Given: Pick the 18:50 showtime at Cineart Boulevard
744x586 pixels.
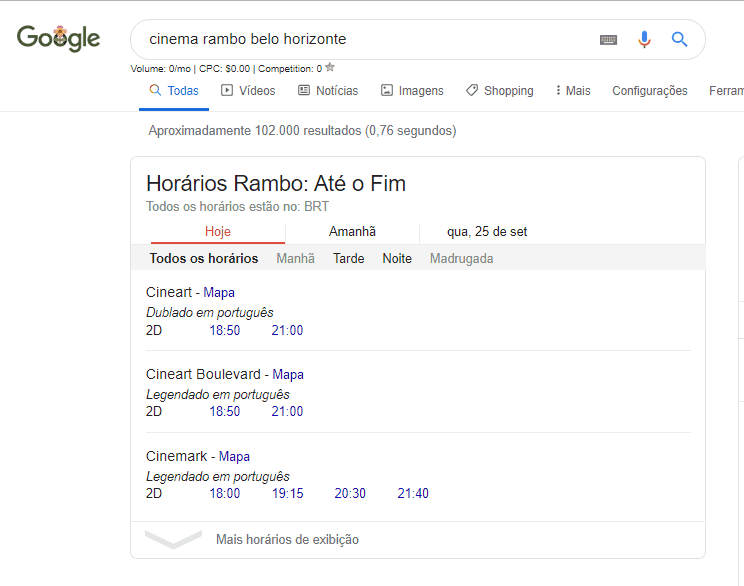Looking at the screenshot, I should click(224, 411).
